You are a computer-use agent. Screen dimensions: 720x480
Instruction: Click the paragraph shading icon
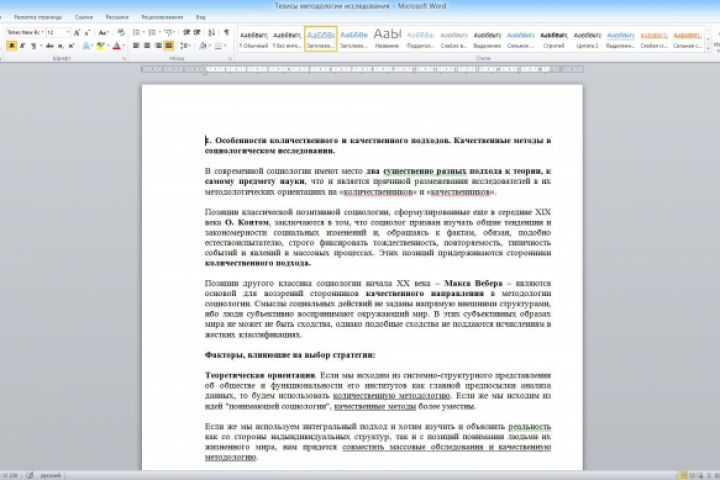(x=202, y=45)
